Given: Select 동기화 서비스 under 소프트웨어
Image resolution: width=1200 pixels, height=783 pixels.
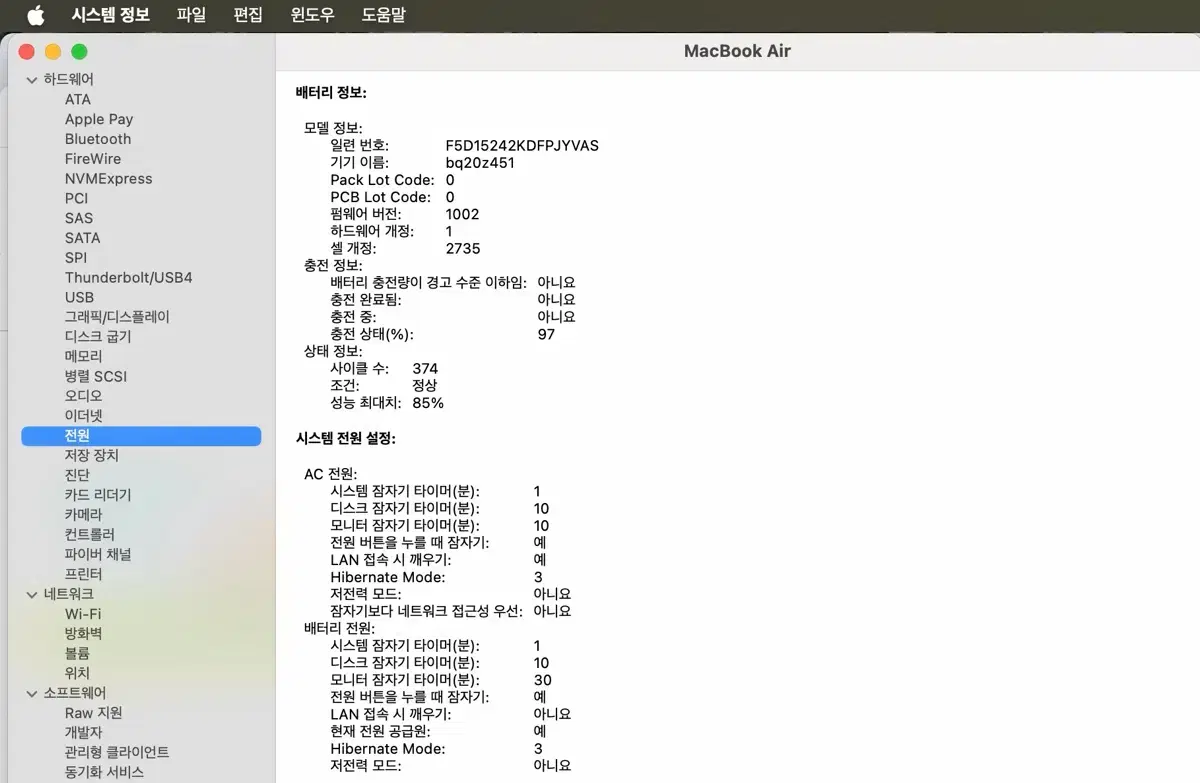Looking at the screenshot, I should (x=104, y=772).
